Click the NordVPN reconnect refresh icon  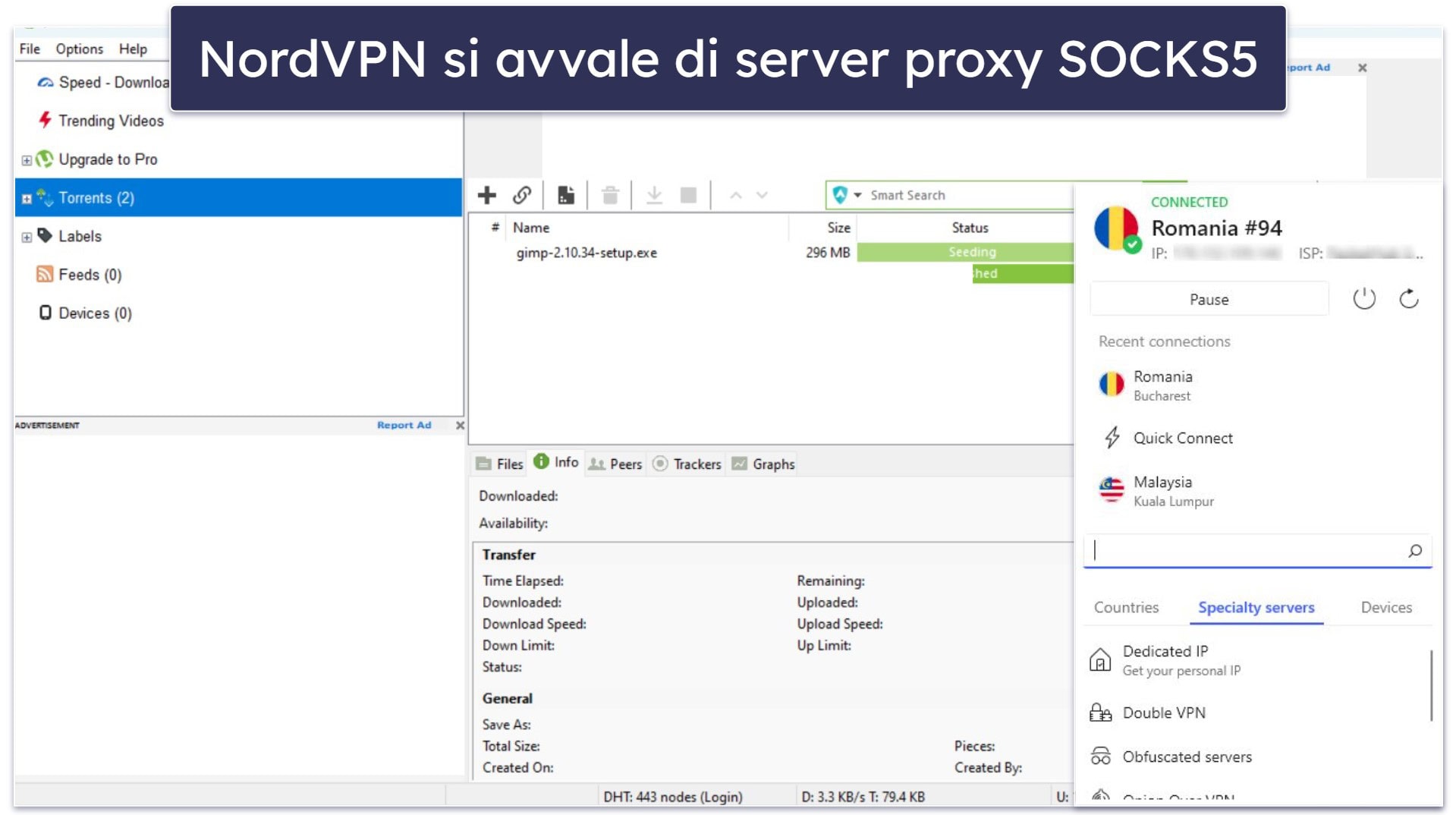(x=1409, y=299)
